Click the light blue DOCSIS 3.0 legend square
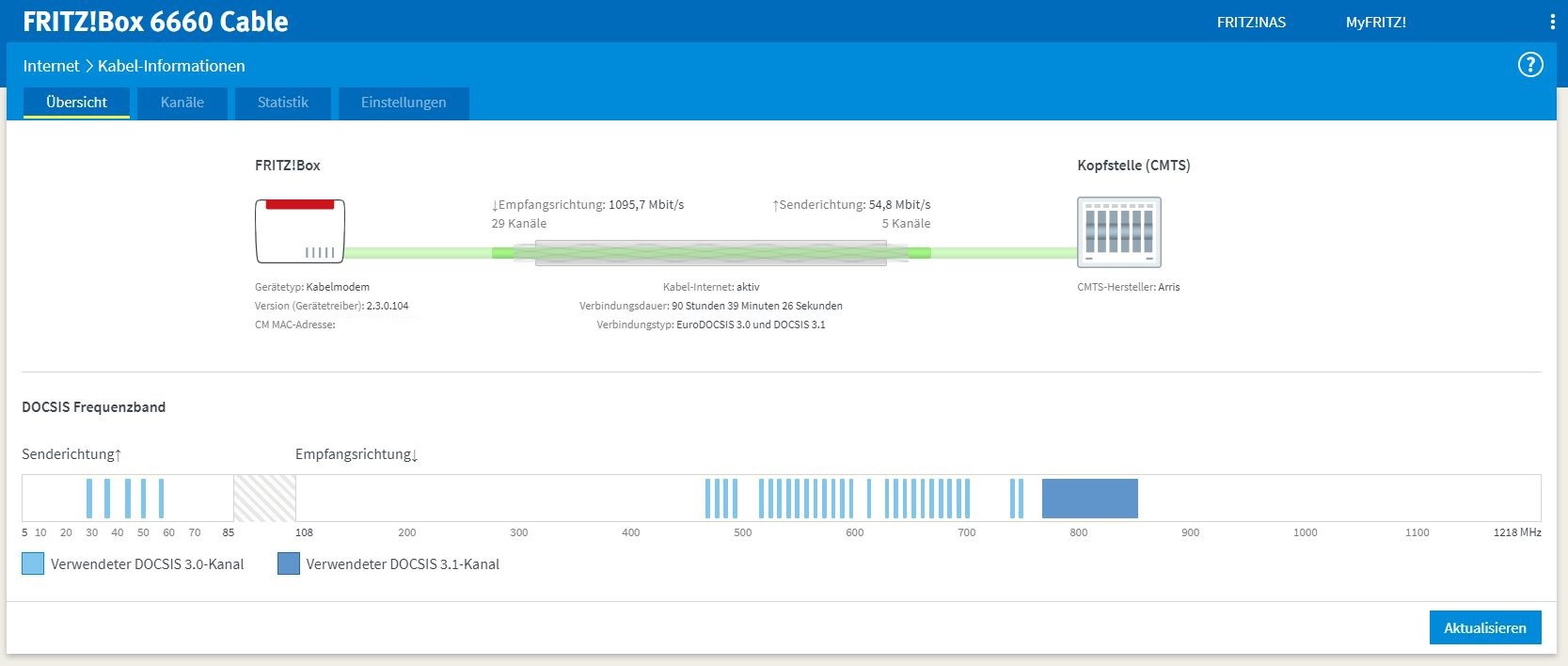The image size is (1568, 666). pos(33,564)
